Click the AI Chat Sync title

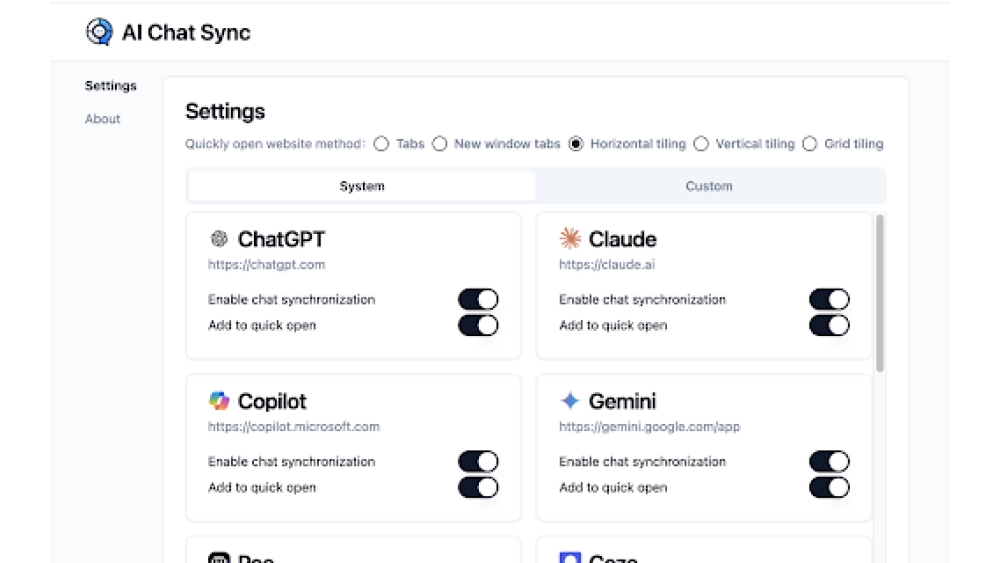point(186,33)
